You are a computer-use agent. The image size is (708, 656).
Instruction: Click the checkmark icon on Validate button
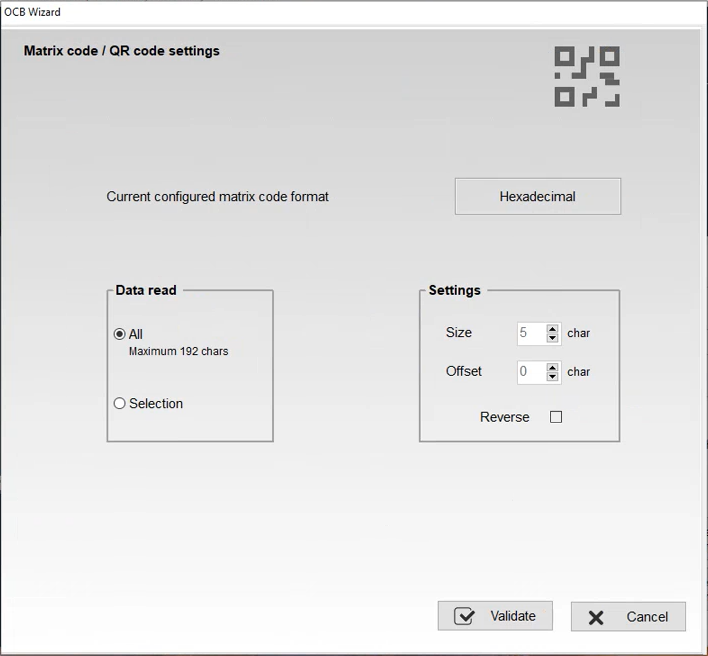coord(464,616)
